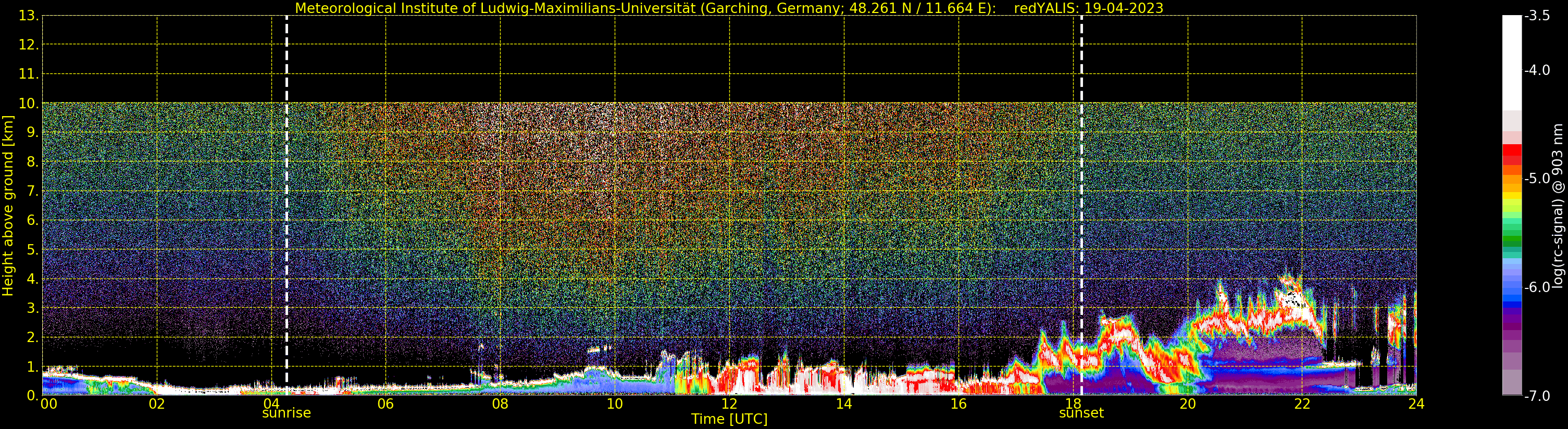Click the height axis tick '8.'
The image size is (1568, 429).
(32, 162)
